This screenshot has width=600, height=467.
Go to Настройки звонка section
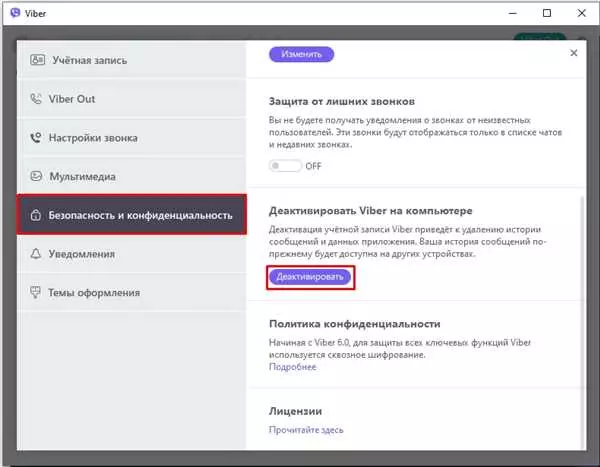[x=131, y=138]
